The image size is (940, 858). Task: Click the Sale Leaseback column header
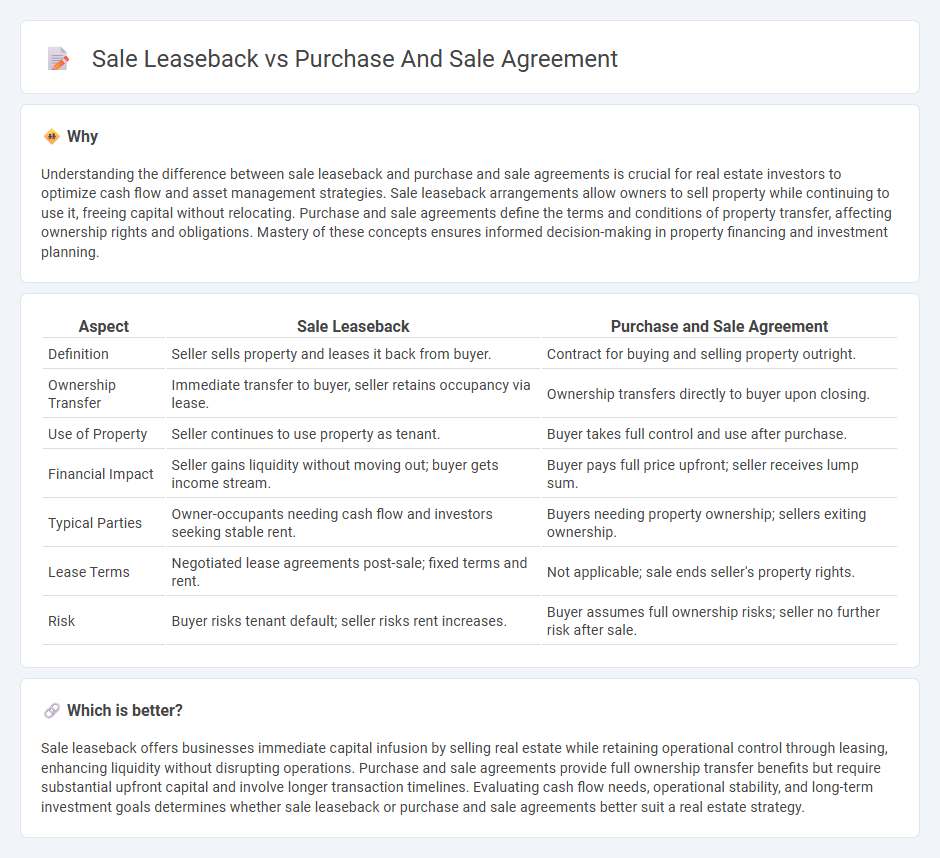(x=353, y=326)
